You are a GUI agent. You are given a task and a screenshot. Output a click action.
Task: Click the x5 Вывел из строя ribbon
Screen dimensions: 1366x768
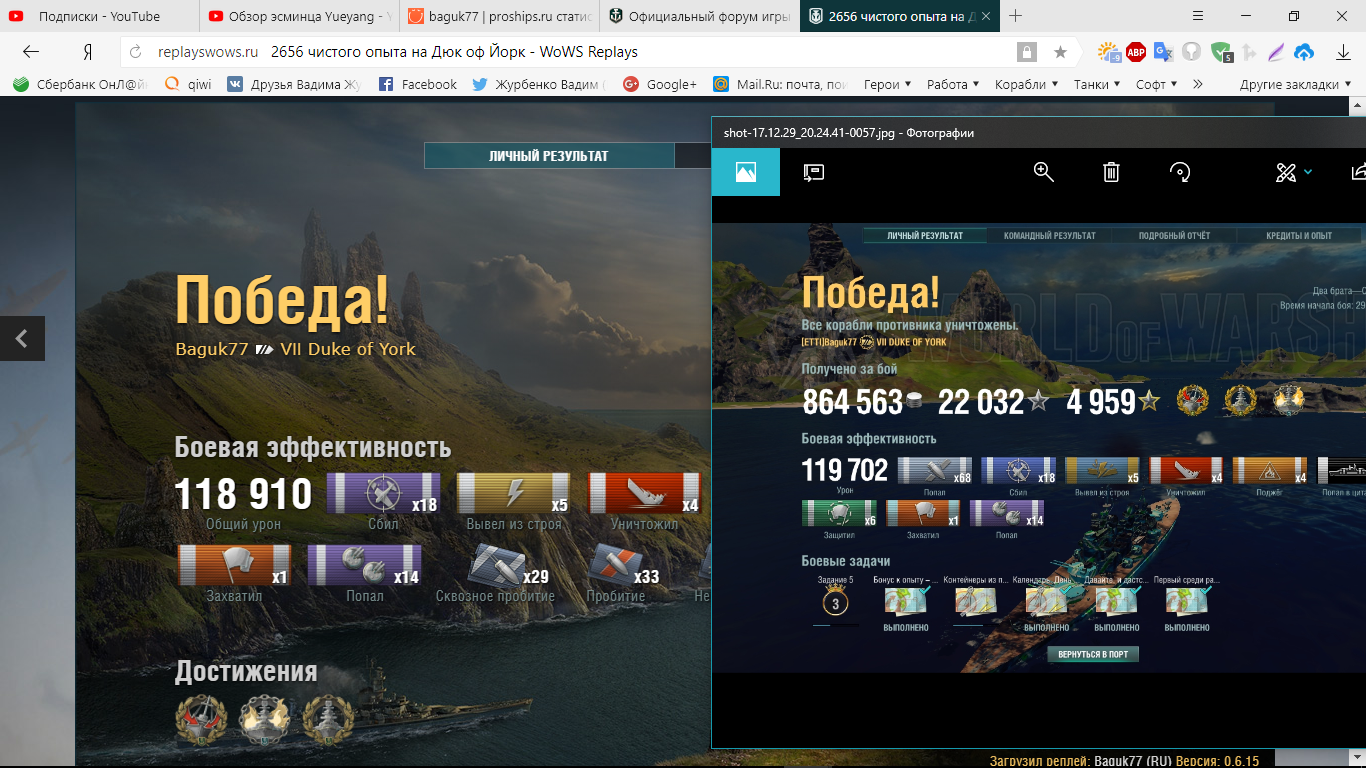pos(514,493)
